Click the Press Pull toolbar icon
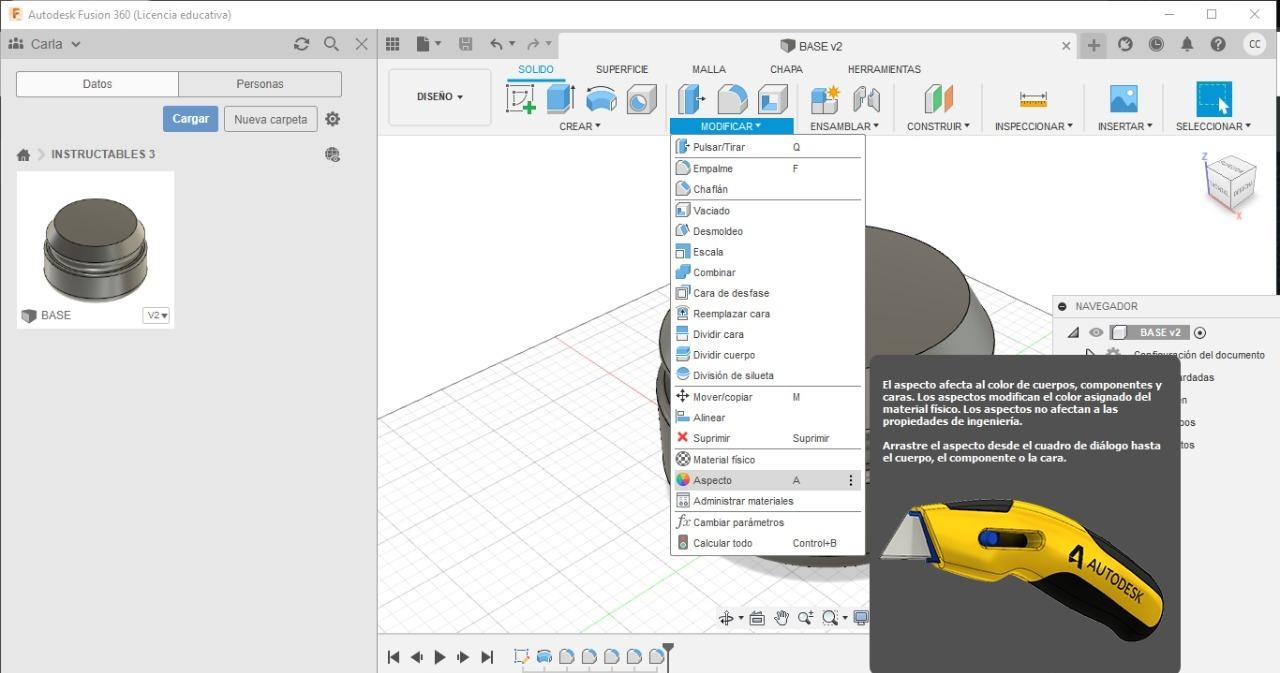1280x673 pixels. pos(691,99)
